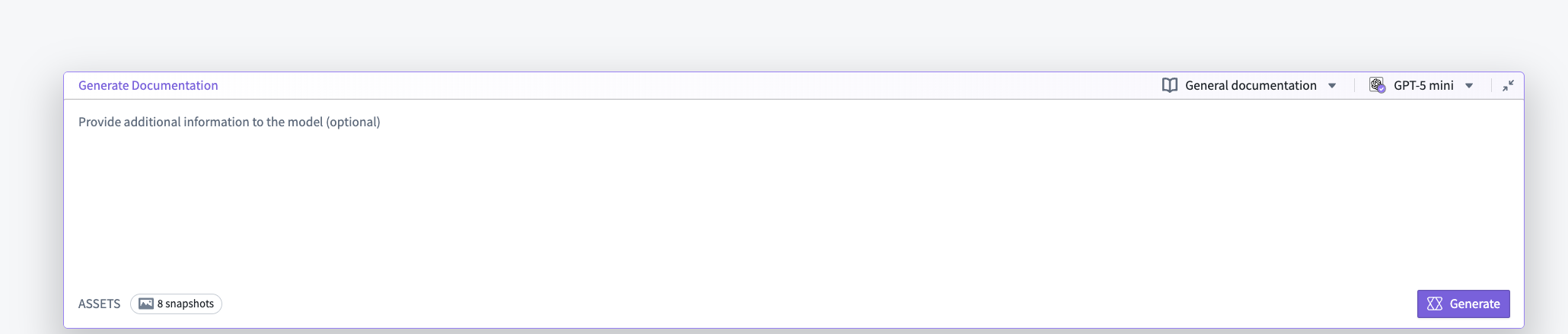Click the Generate Documentation title
Viewport: 1568px width, 334px height.
point(148,85)
